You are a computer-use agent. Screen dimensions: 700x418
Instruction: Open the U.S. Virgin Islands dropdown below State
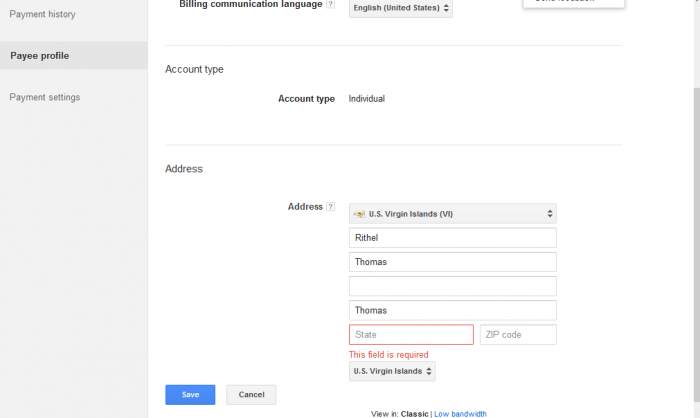tap(392, 371)
